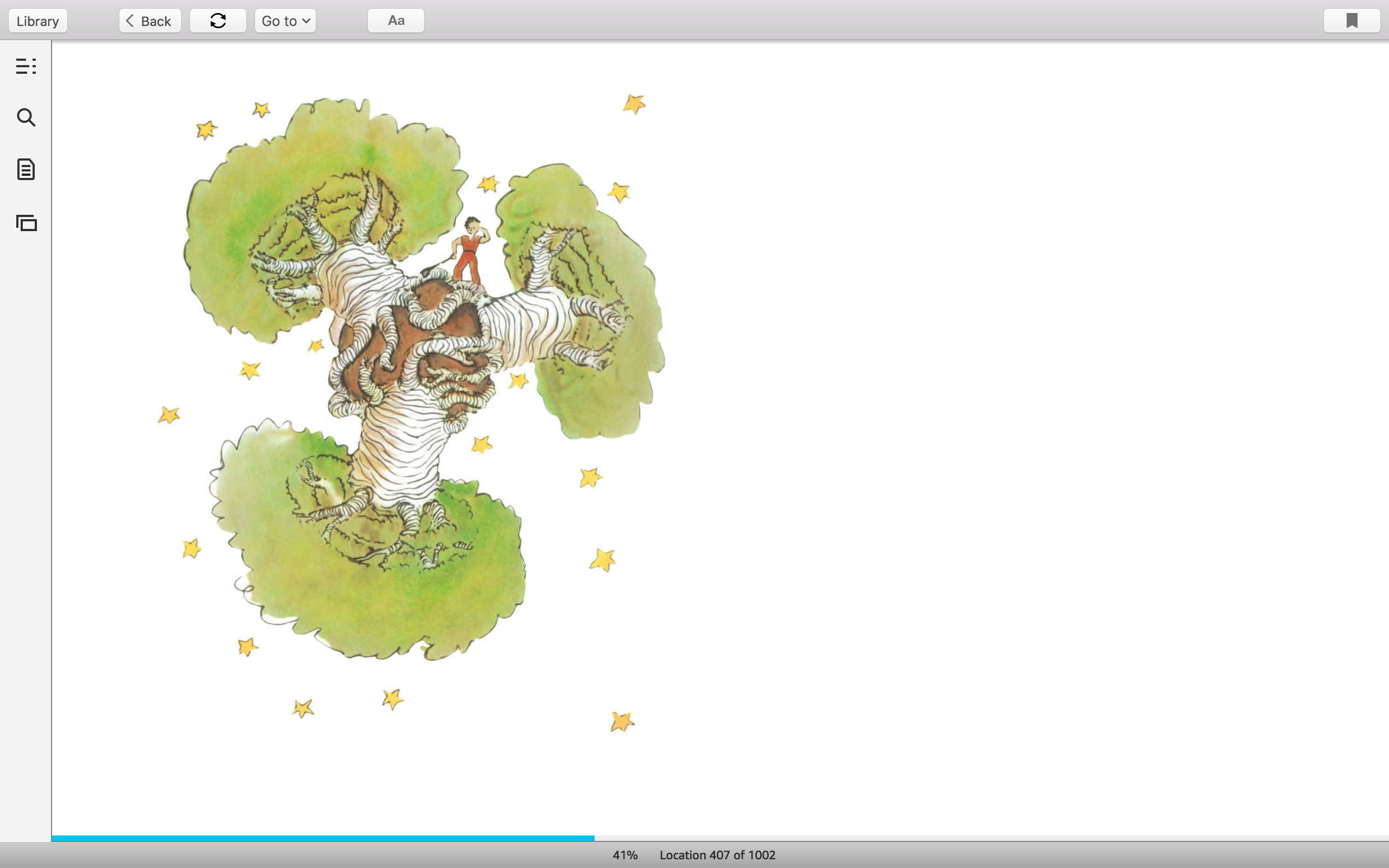Image resolution: width=1389 pixels, height=868 pixels.
Task: Click the chevron arrow beside Go to
Action: [307, 21]
